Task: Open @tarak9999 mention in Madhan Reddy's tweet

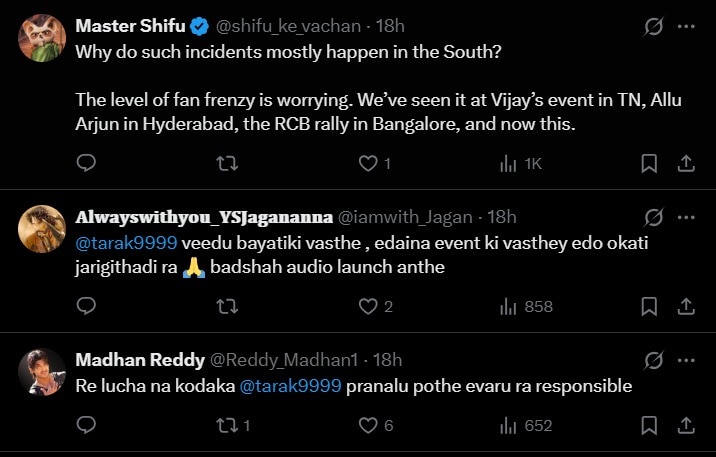Action: [292, 386]
